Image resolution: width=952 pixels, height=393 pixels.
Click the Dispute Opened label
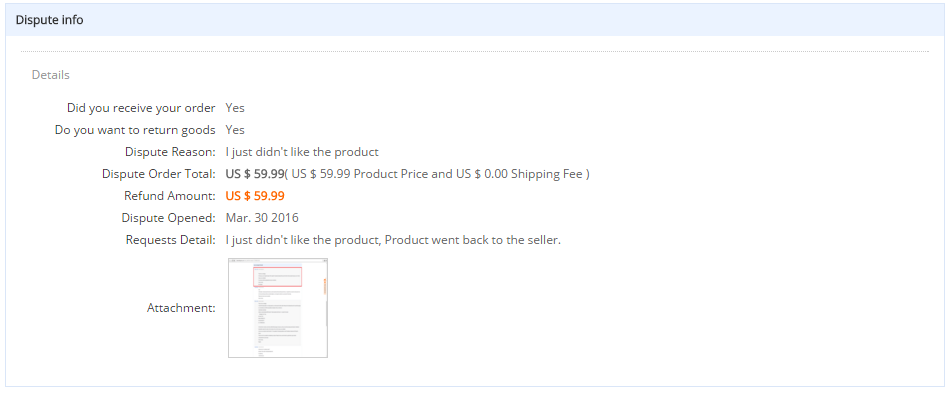[x=168, y=217]
